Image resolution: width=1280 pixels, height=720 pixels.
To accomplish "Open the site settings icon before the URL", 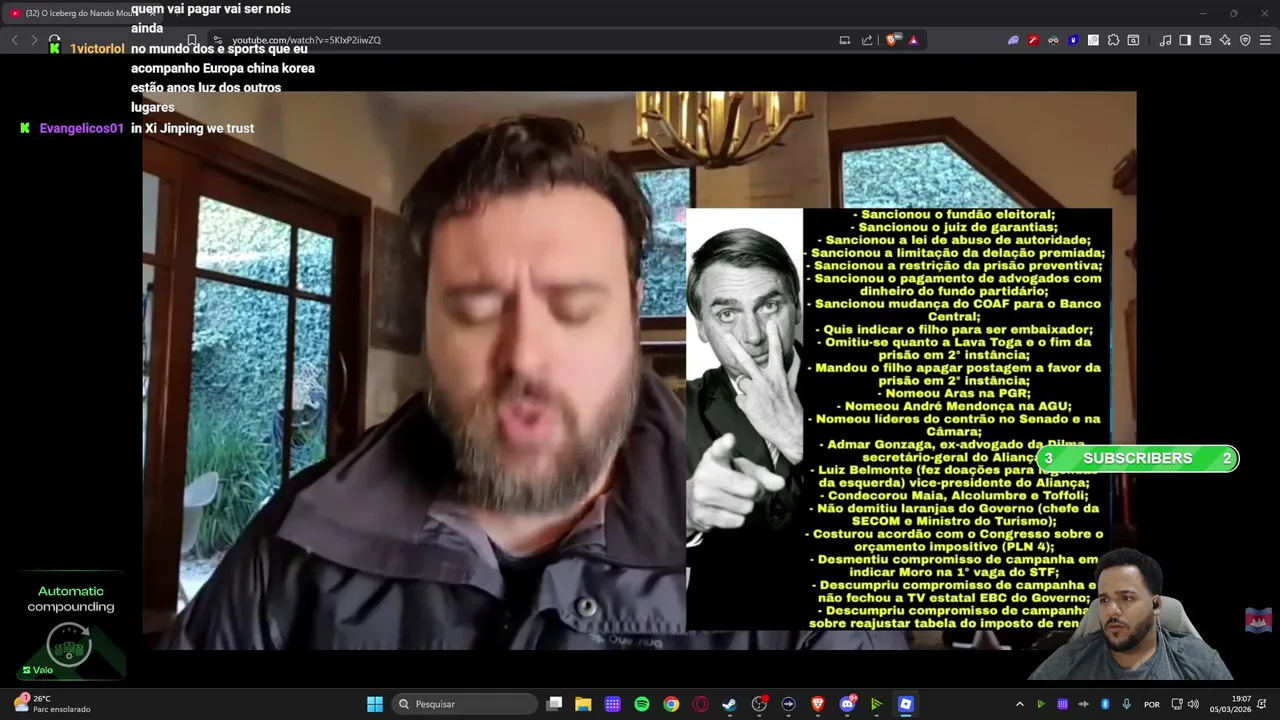I will [x=218, y=40].
